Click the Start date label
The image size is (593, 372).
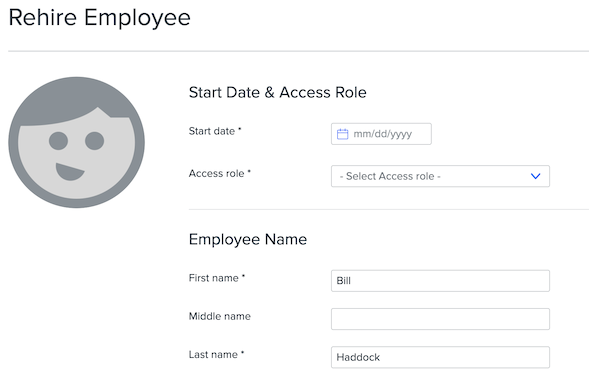click(215, 131)
